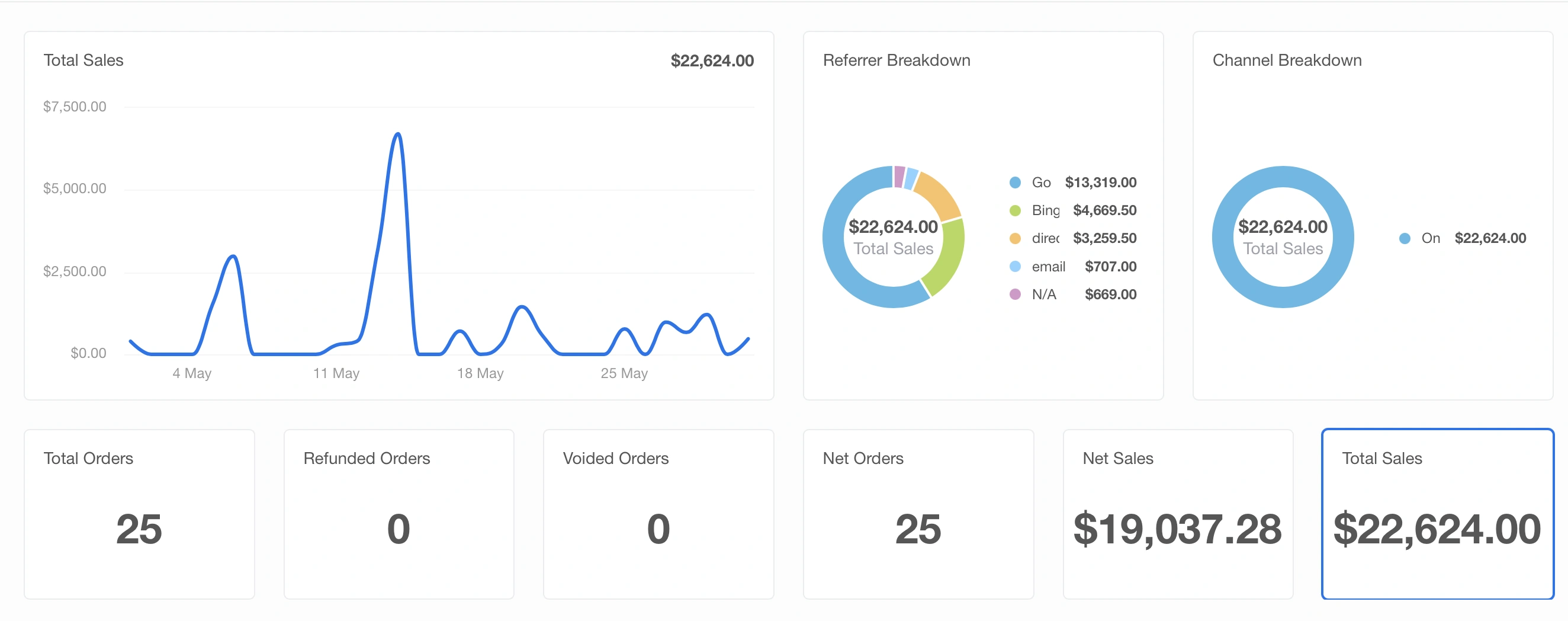1568x621 pixels.
Task: Click the "4 May" x-axis label
Action: (x=192, y=373)
